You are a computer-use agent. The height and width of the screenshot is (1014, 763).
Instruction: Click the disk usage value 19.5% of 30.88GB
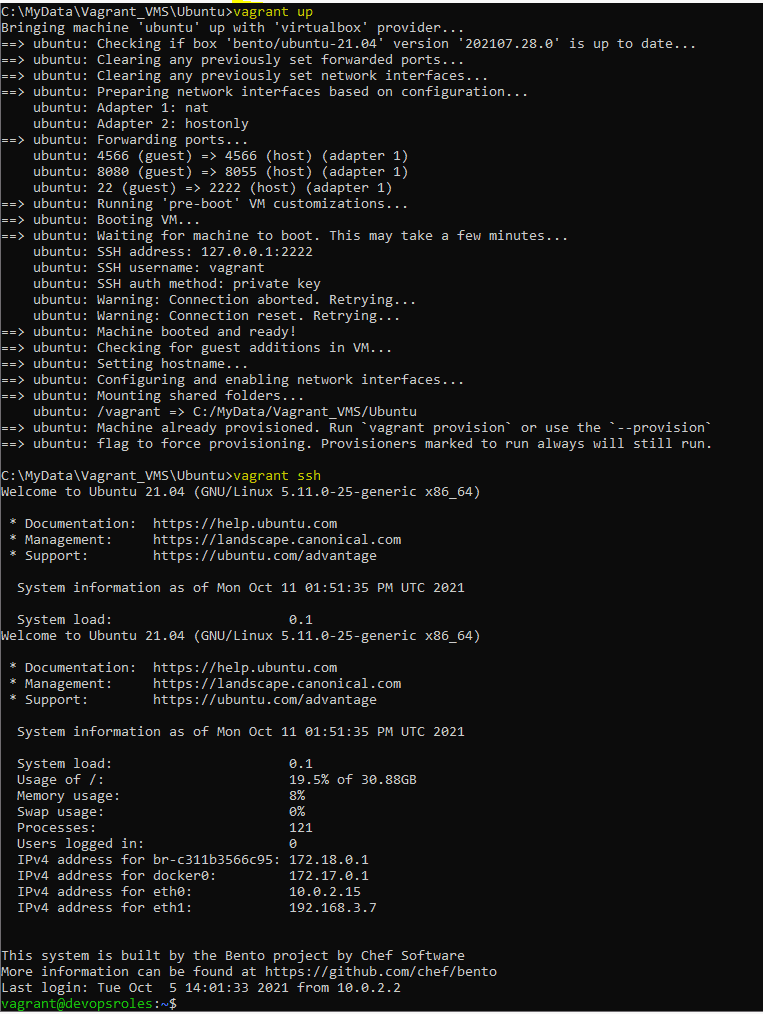(x=352, y=779)
